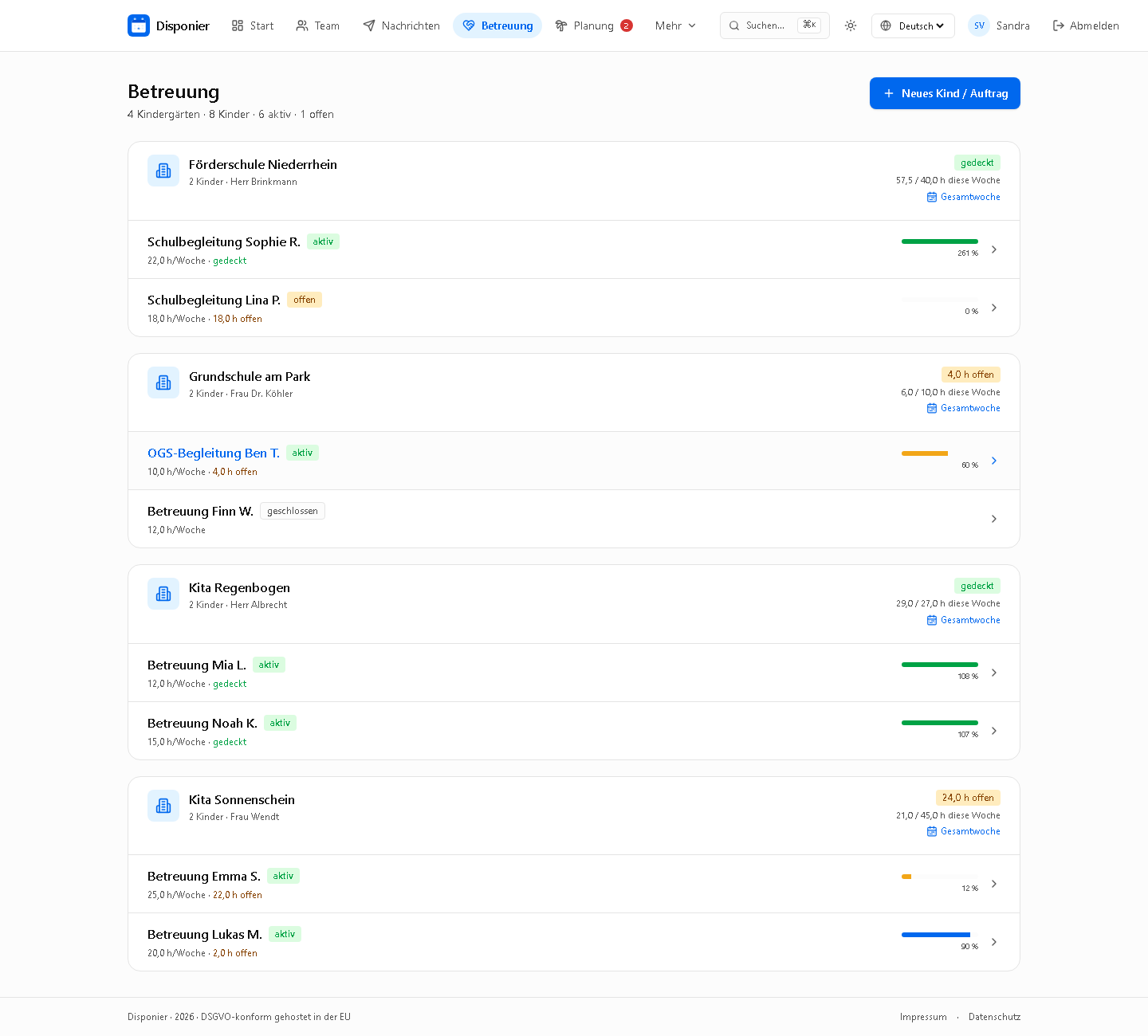Expand the Mehr menu
The image size is (1148, 1036).
click(x=675, y=26)
